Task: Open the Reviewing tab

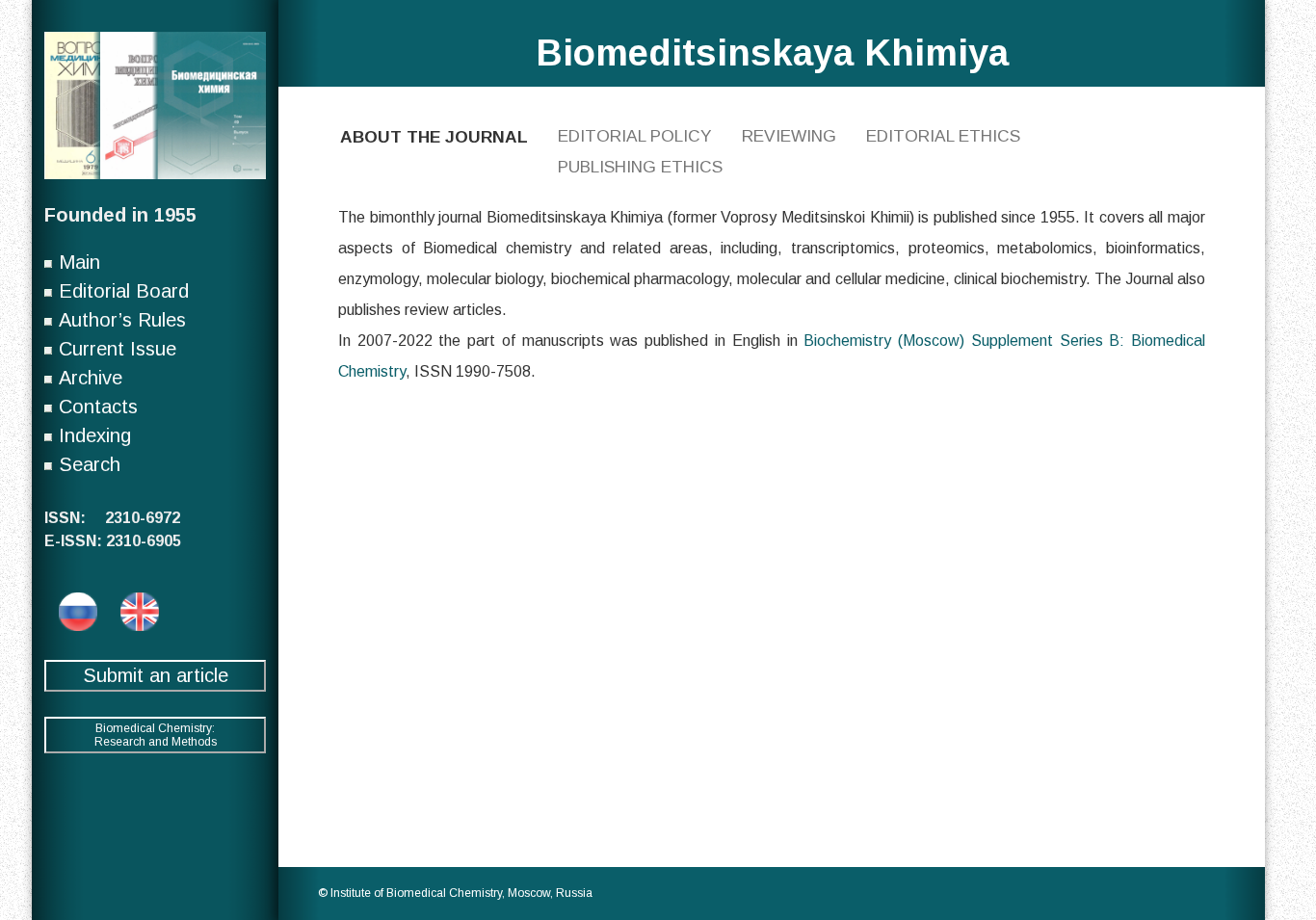Action: point(788,136)
